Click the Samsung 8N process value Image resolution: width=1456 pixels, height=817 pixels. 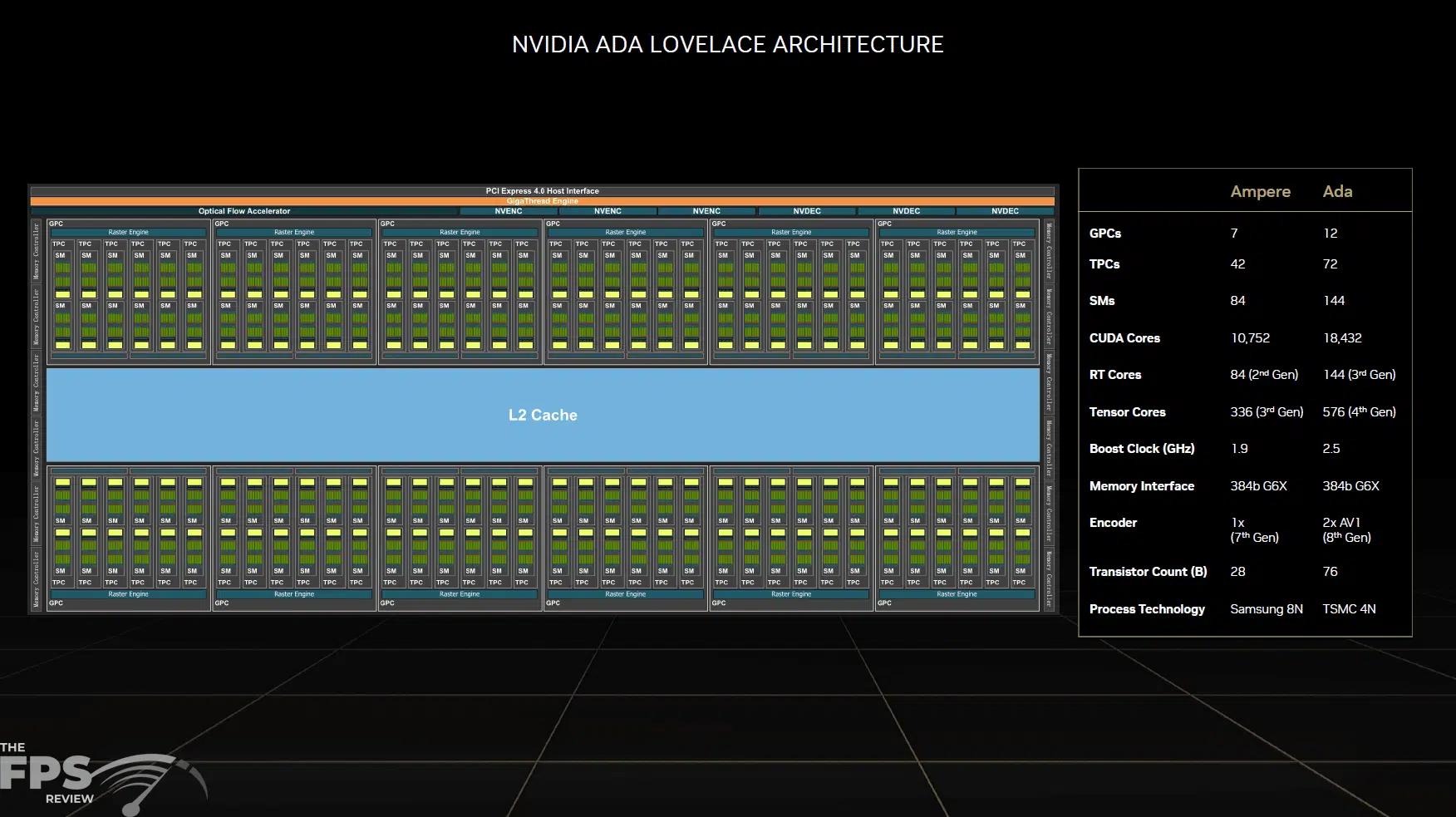(x=1267, y=609)
